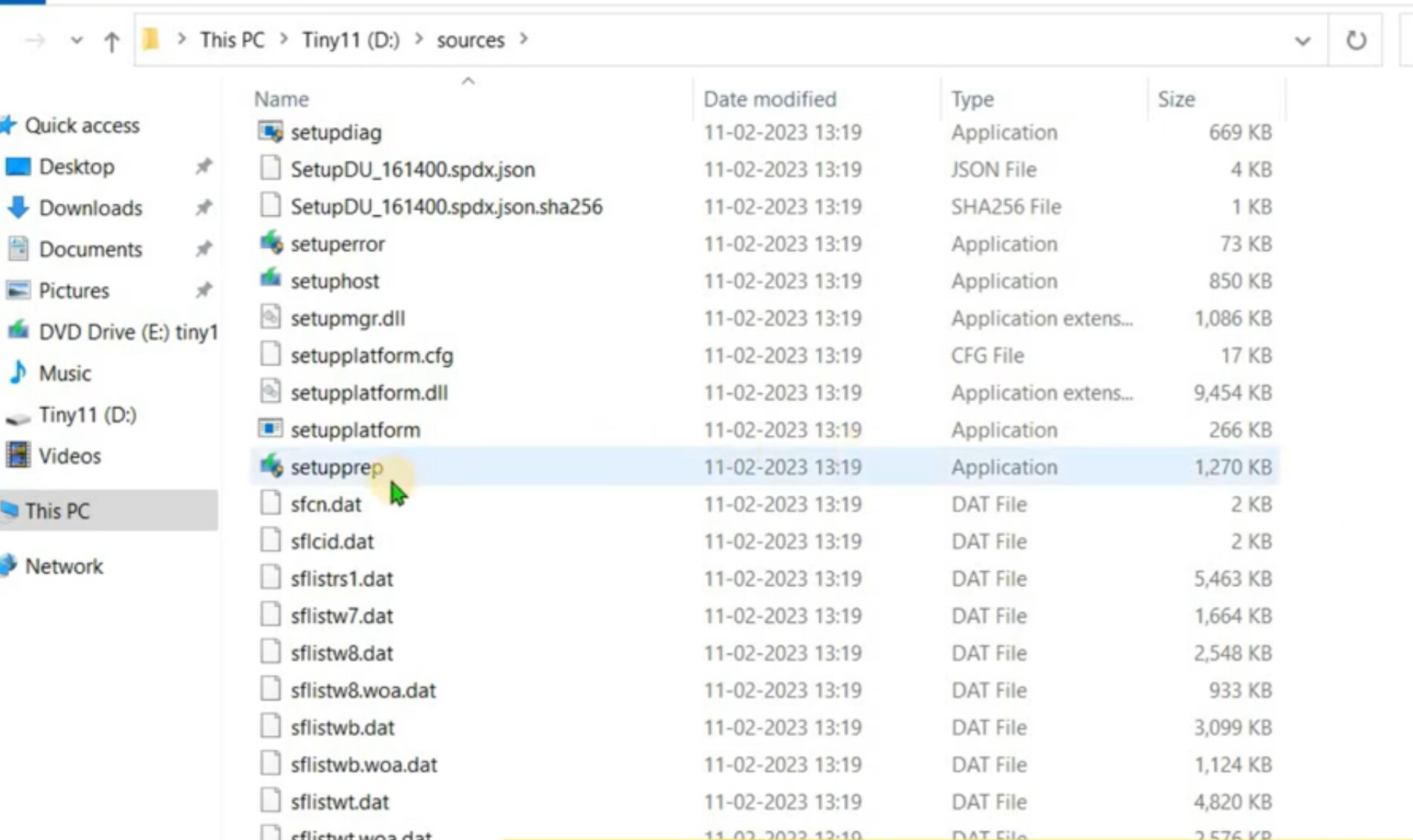Open Documents in the navigation pane

coord(91,249)
